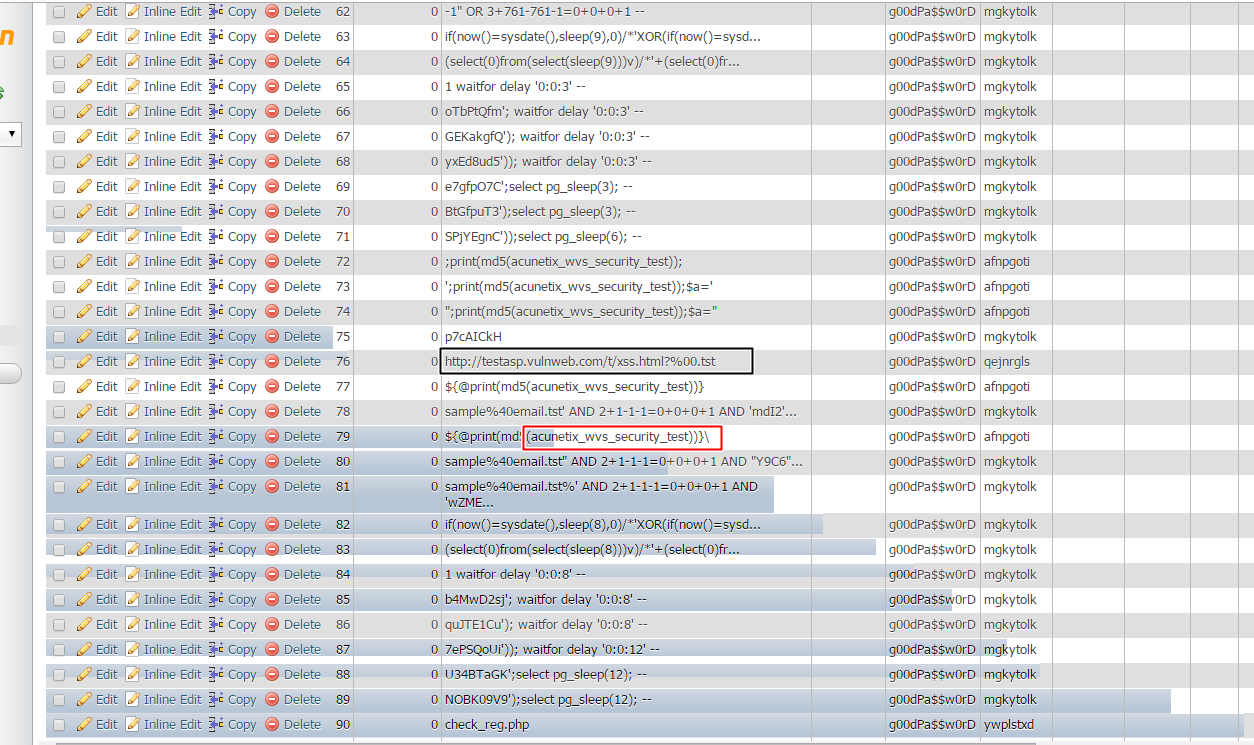Image resolution: width=1254 pixels, height=745 pixels.
Task: Click the ywplstxd value in row 90
Action: [1009, 725]
